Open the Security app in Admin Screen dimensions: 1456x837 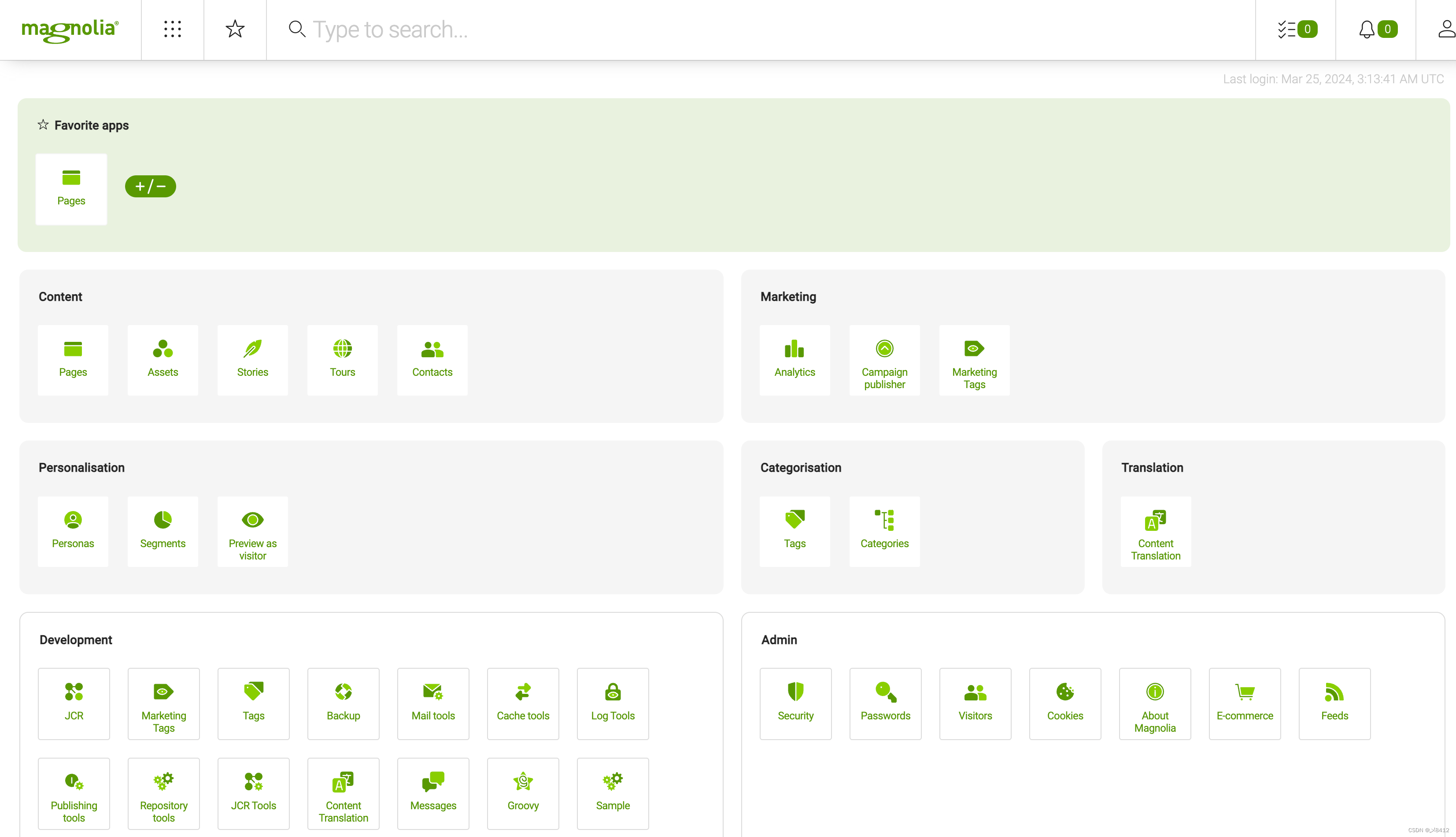pyautogui.click(x=795, y=703)
